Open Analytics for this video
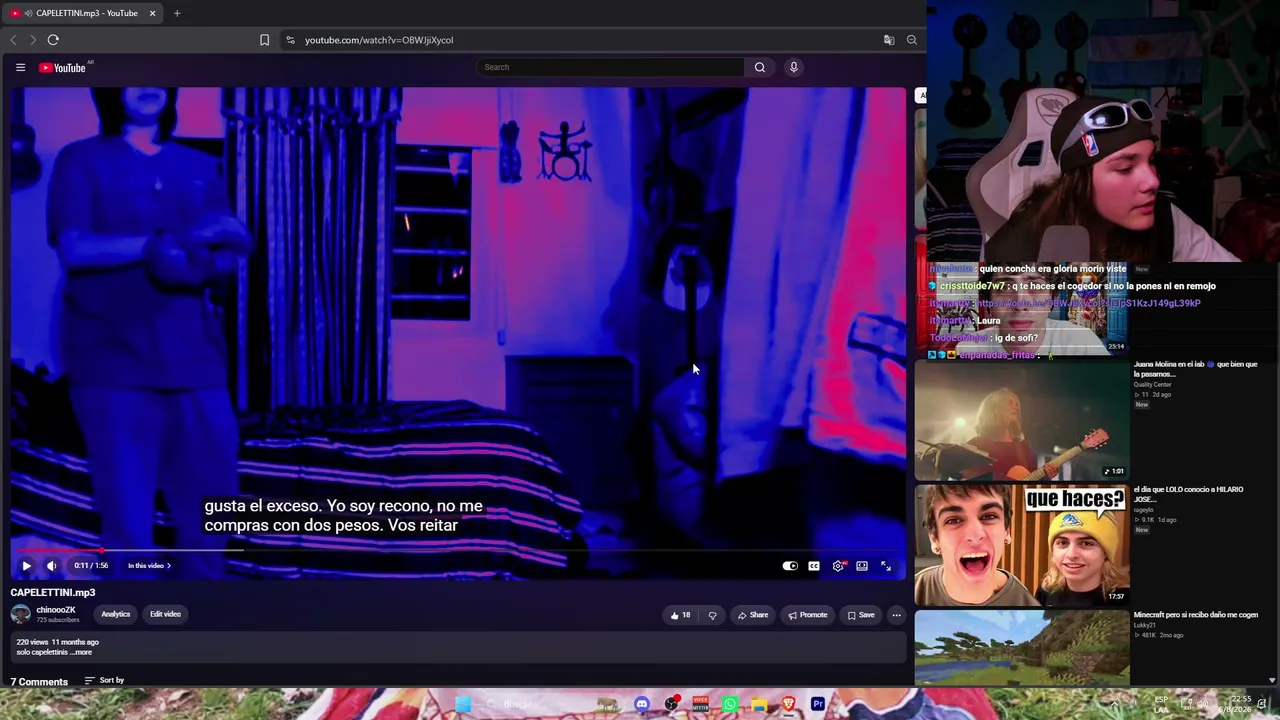Image resolution: width=1280 pixels, height=720 pixels. (115, 614)
